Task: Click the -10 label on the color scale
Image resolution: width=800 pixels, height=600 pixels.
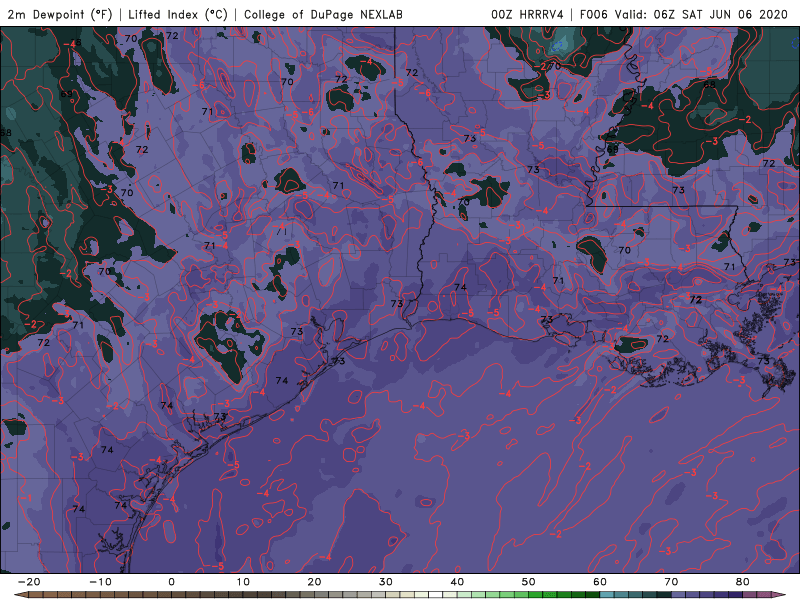Action: tap(100, 582)
